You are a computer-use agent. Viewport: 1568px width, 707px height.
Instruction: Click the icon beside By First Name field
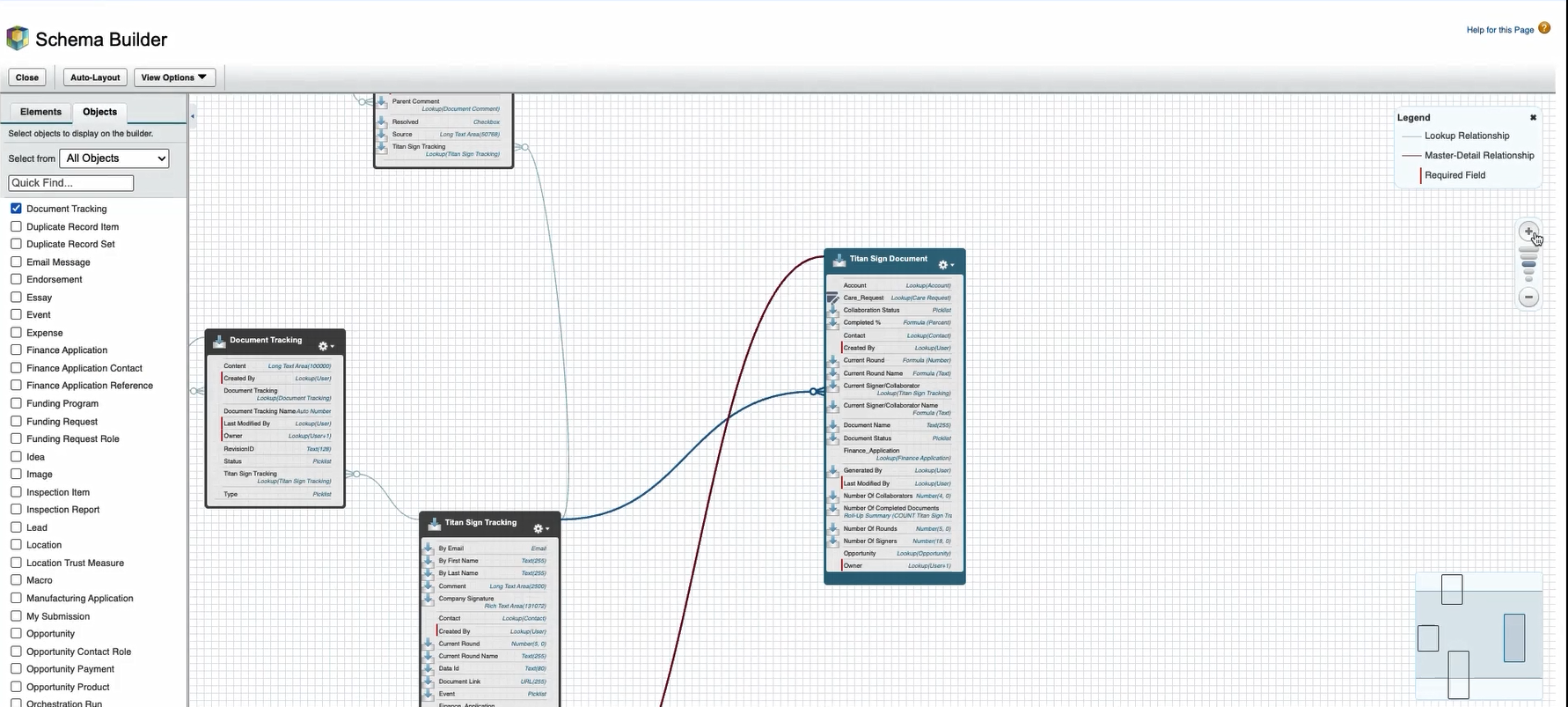click(429, 560)
